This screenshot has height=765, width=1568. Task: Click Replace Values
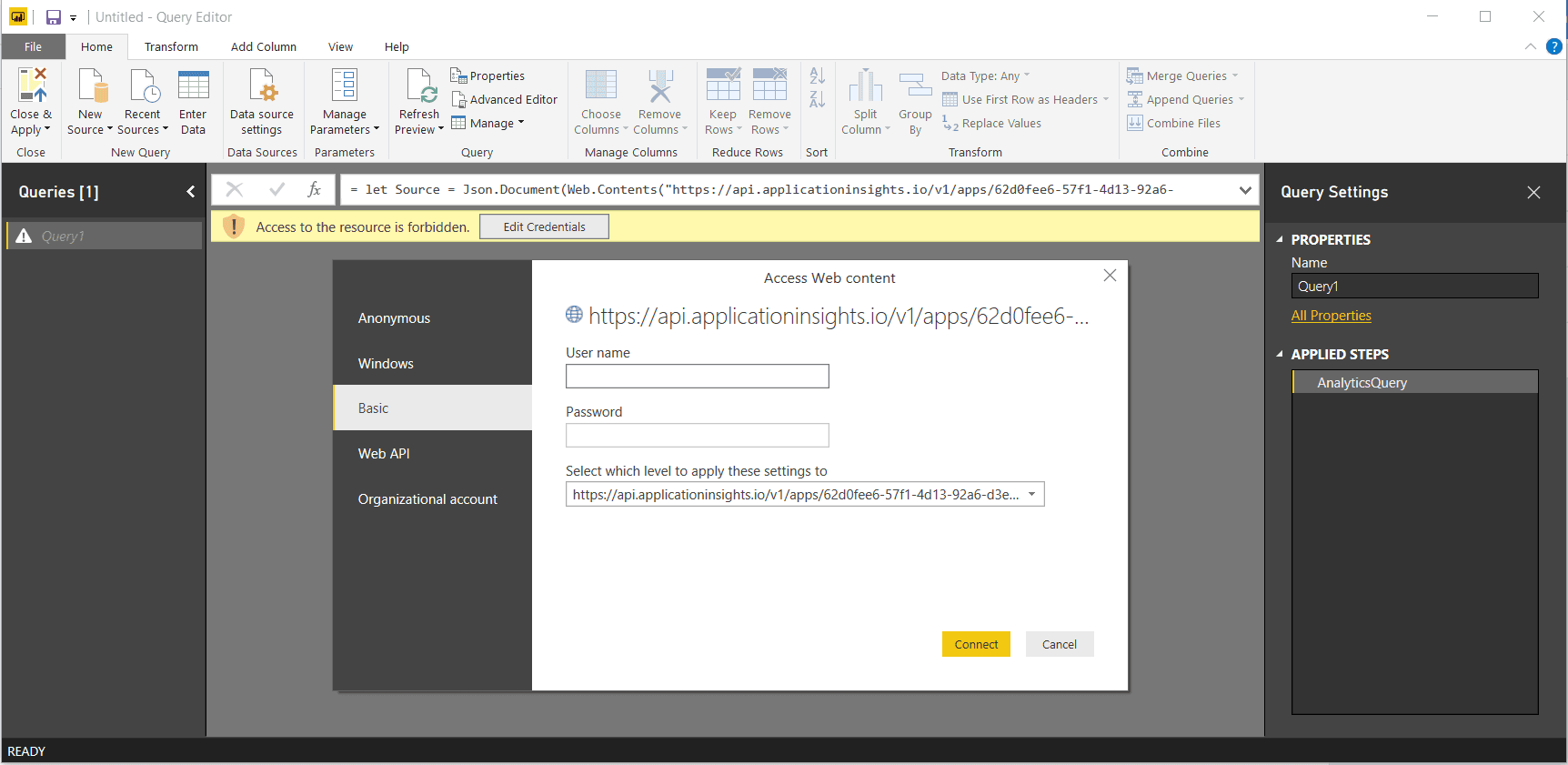992,123
